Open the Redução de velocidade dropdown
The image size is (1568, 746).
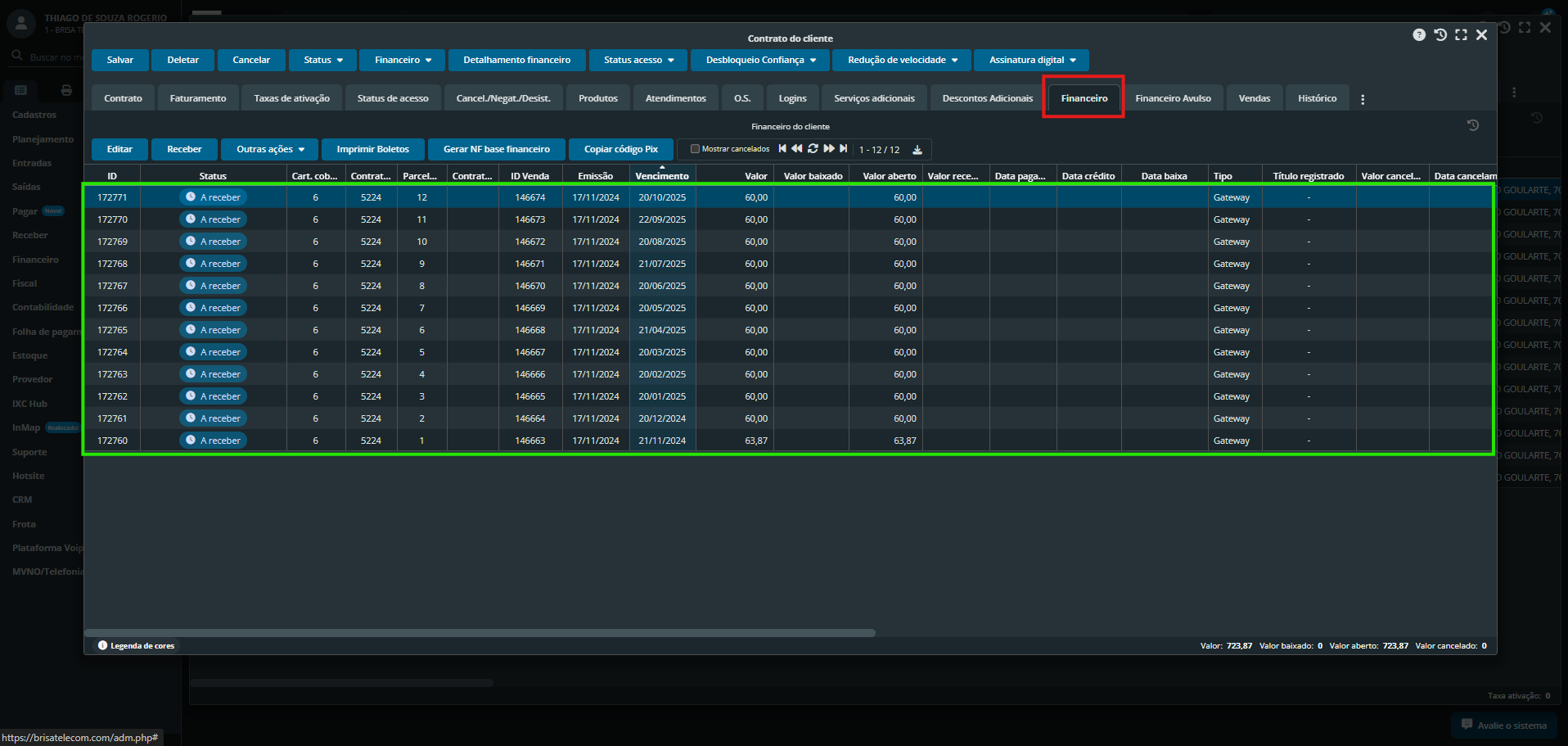point(902,60)
